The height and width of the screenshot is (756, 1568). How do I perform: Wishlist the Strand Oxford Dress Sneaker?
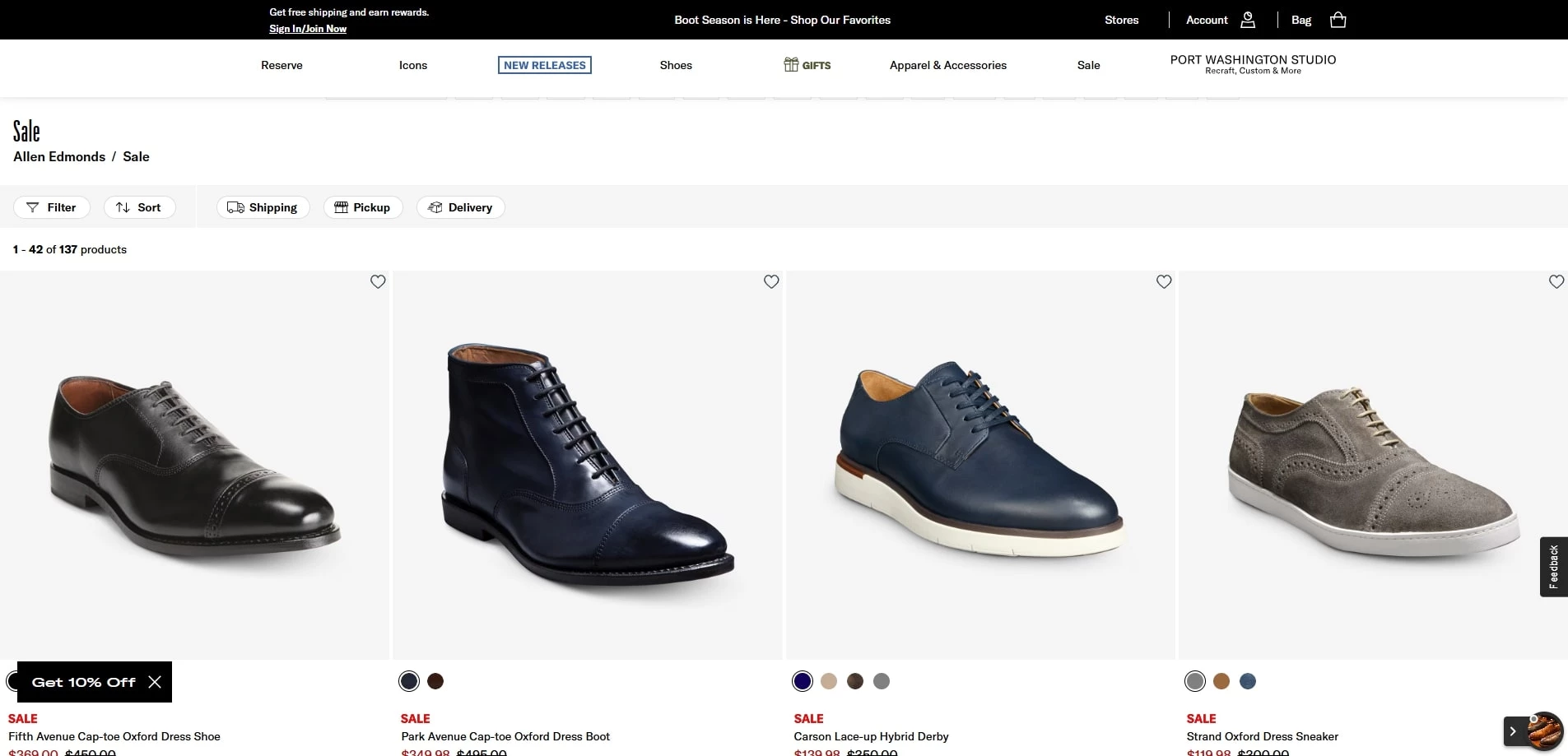click(1556, 281)
